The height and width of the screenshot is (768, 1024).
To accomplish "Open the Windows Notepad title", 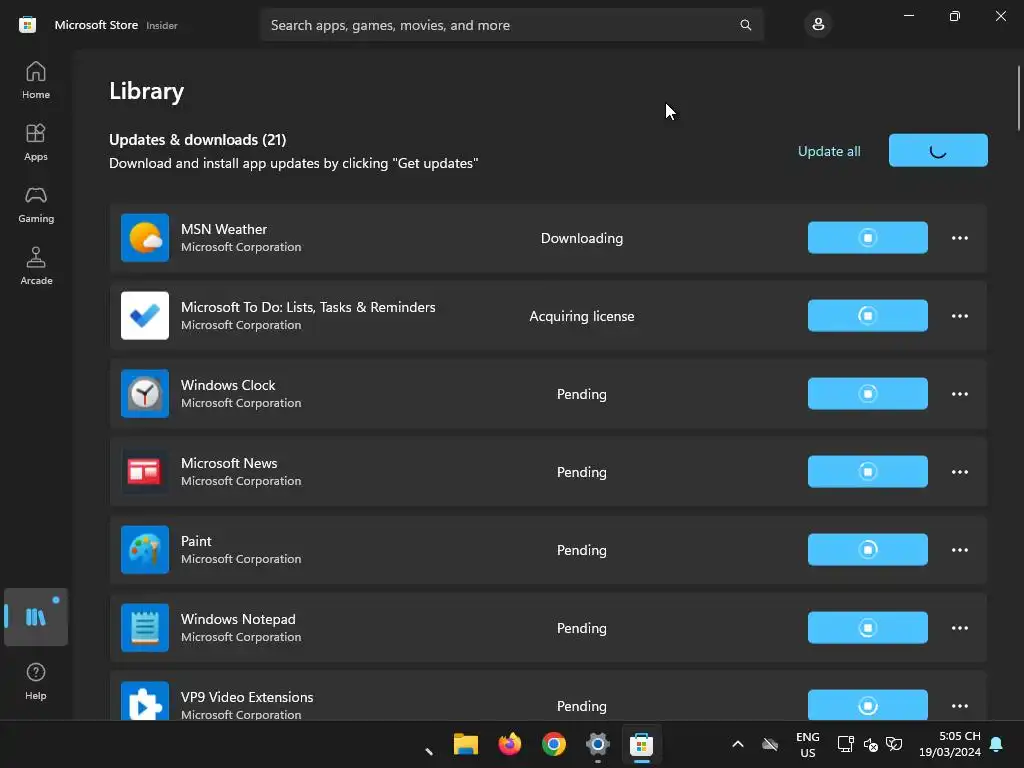I will pos(238,619).
